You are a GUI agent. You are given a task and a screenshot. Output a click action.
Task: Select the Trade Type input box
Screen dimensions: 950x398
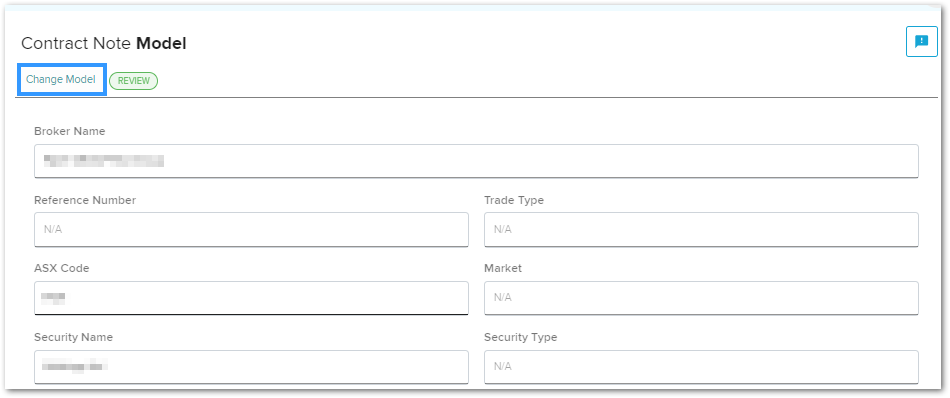[x=701, y=229]
